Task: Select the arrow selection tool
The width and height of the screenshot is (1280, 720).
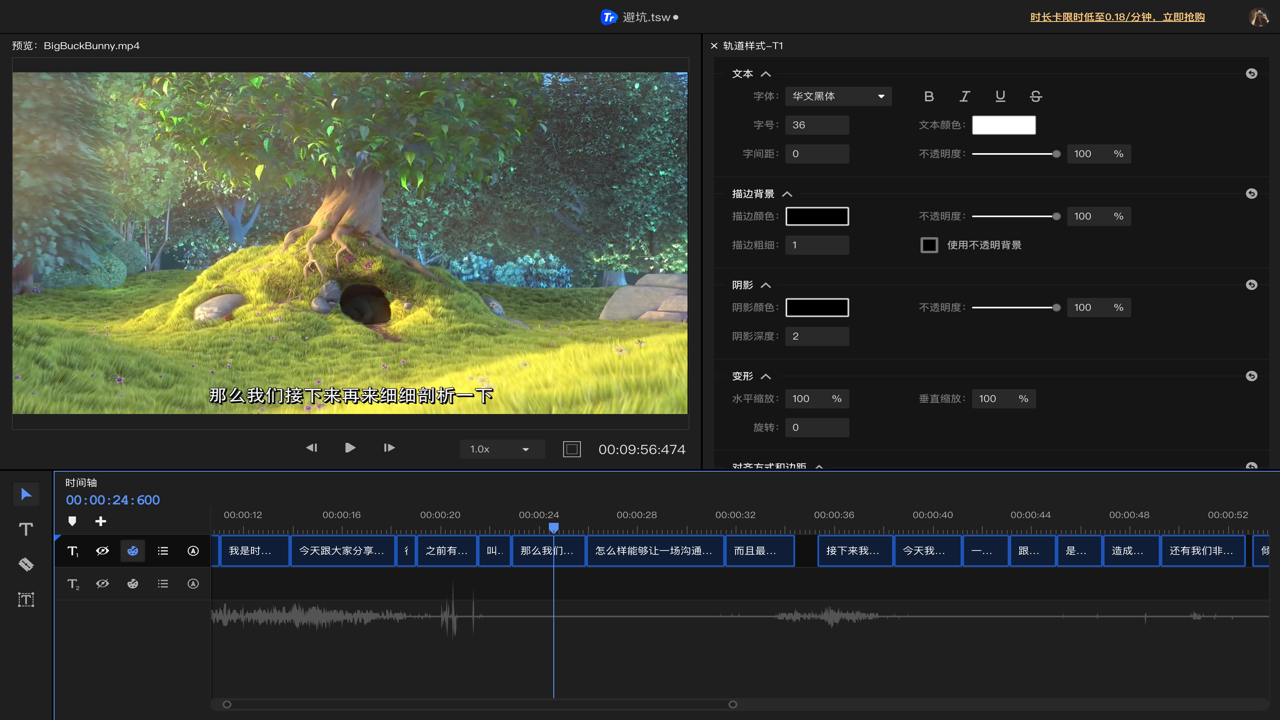Action: (x=26, y=494)
